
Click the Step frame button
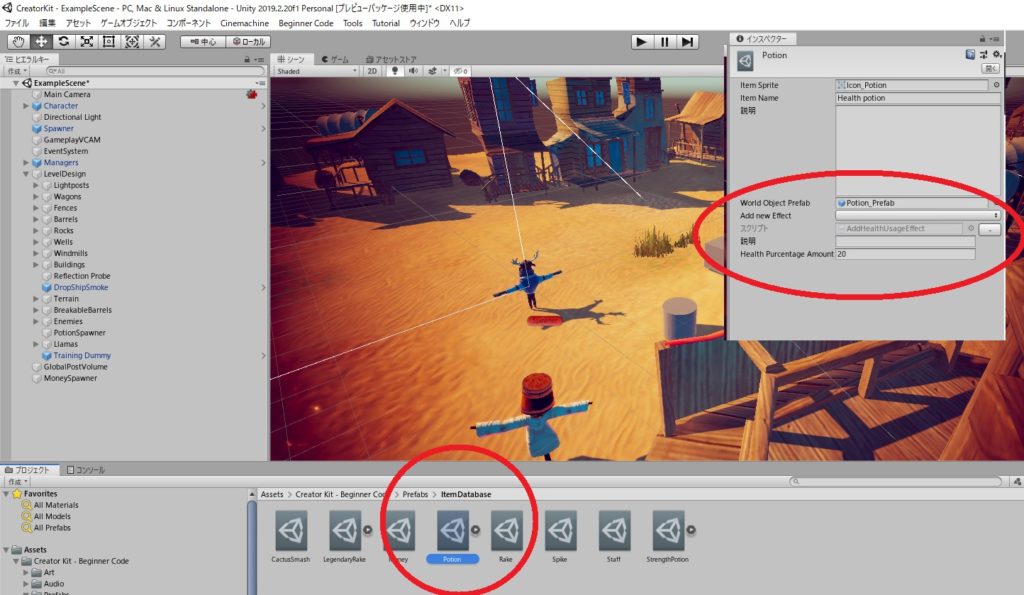coord(687,42)
